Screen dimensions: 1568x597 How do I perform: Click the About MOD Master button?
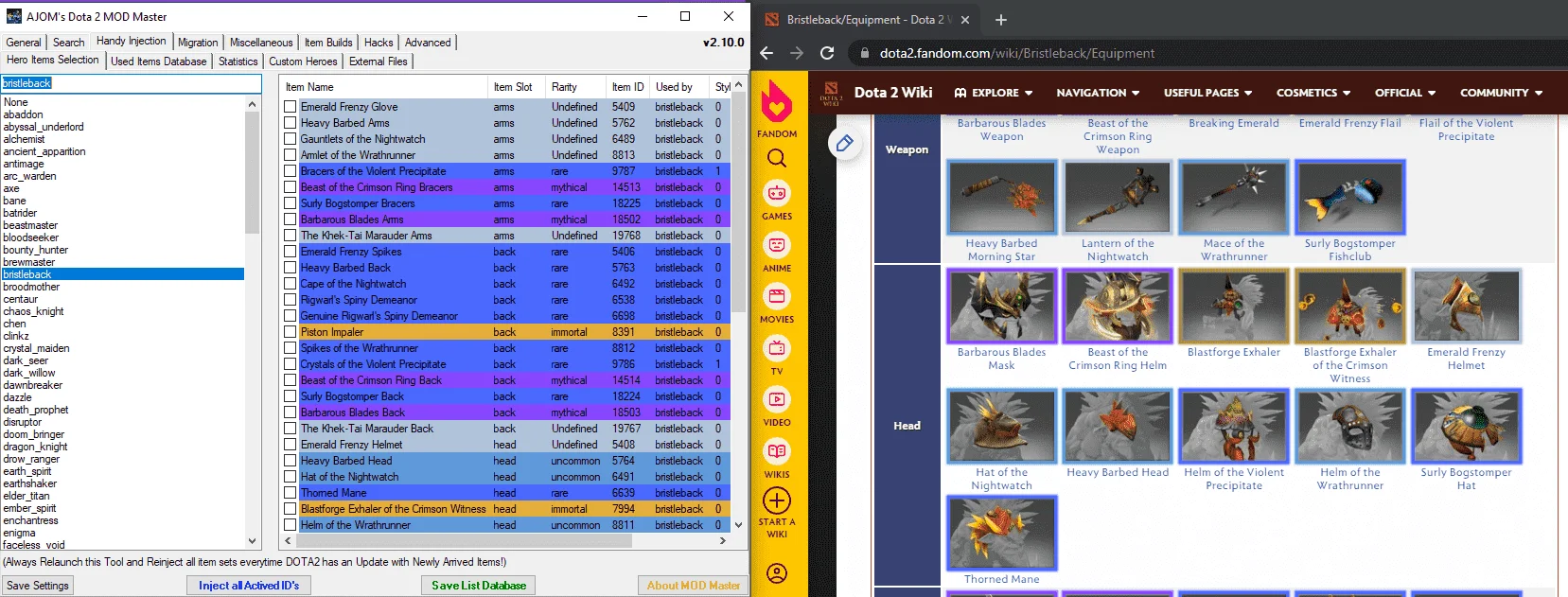pos(694,586)
